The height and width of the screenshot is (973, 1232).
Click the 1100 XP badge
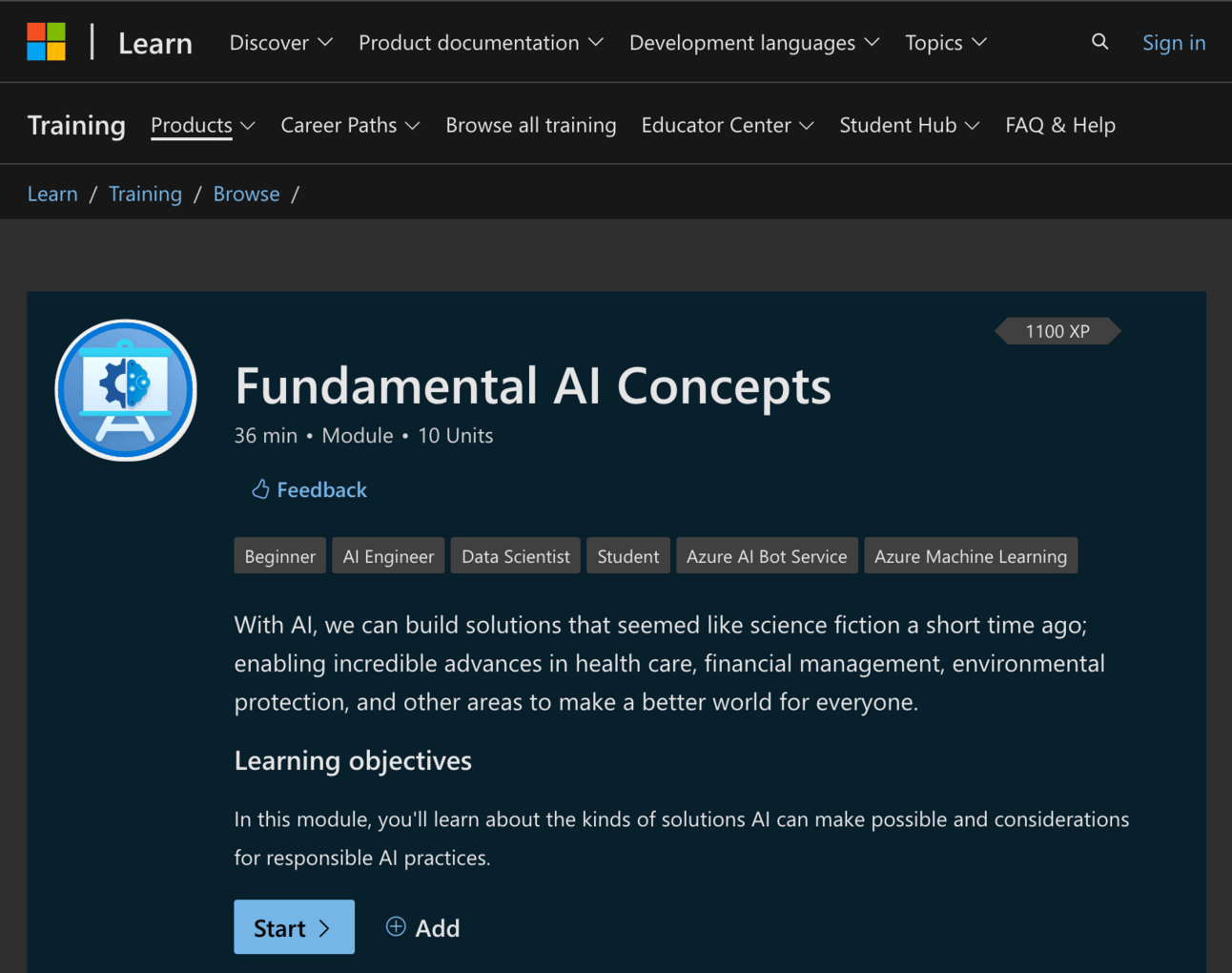coord(1057,331)
